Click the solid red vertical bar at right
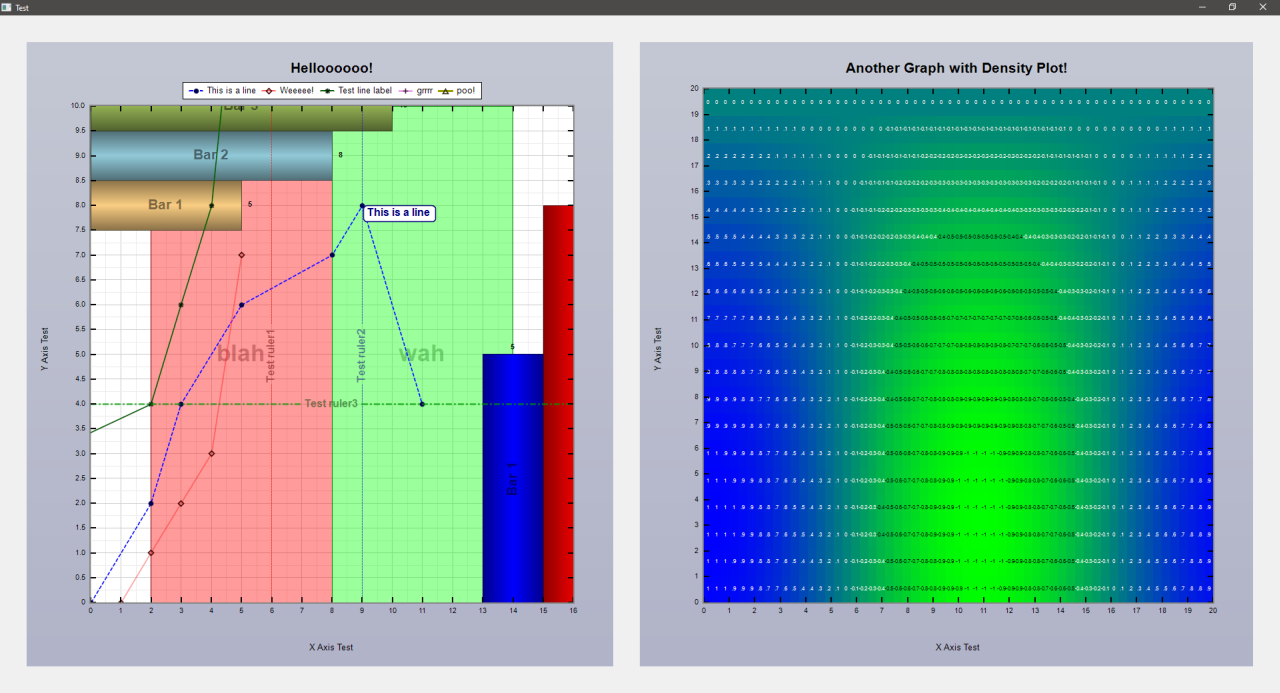Viewport: 1280px width, 693px height. 558,400
